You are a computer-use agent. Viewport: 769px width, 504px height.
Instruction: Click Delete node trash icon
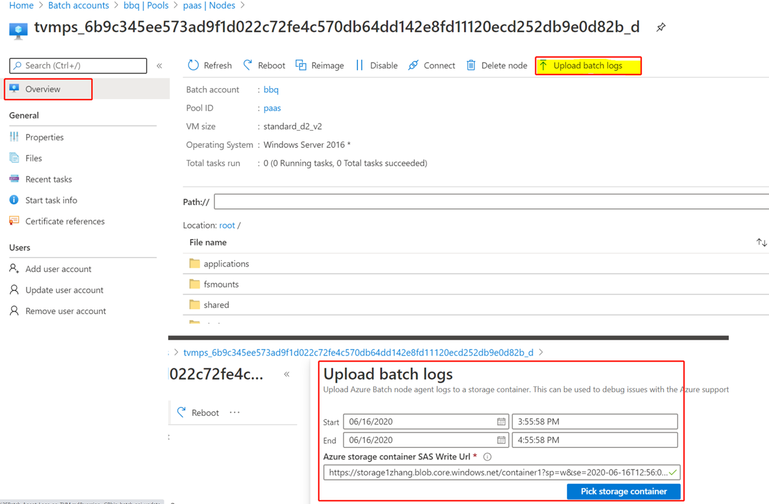pos(471,65)
